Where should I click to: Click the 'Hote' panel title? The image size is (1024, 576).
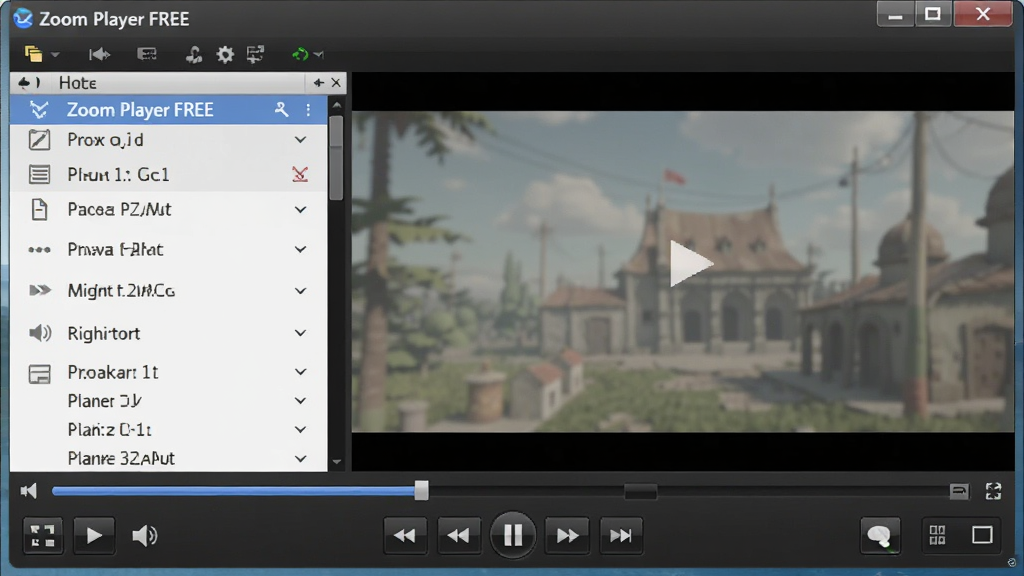[78, 83]
